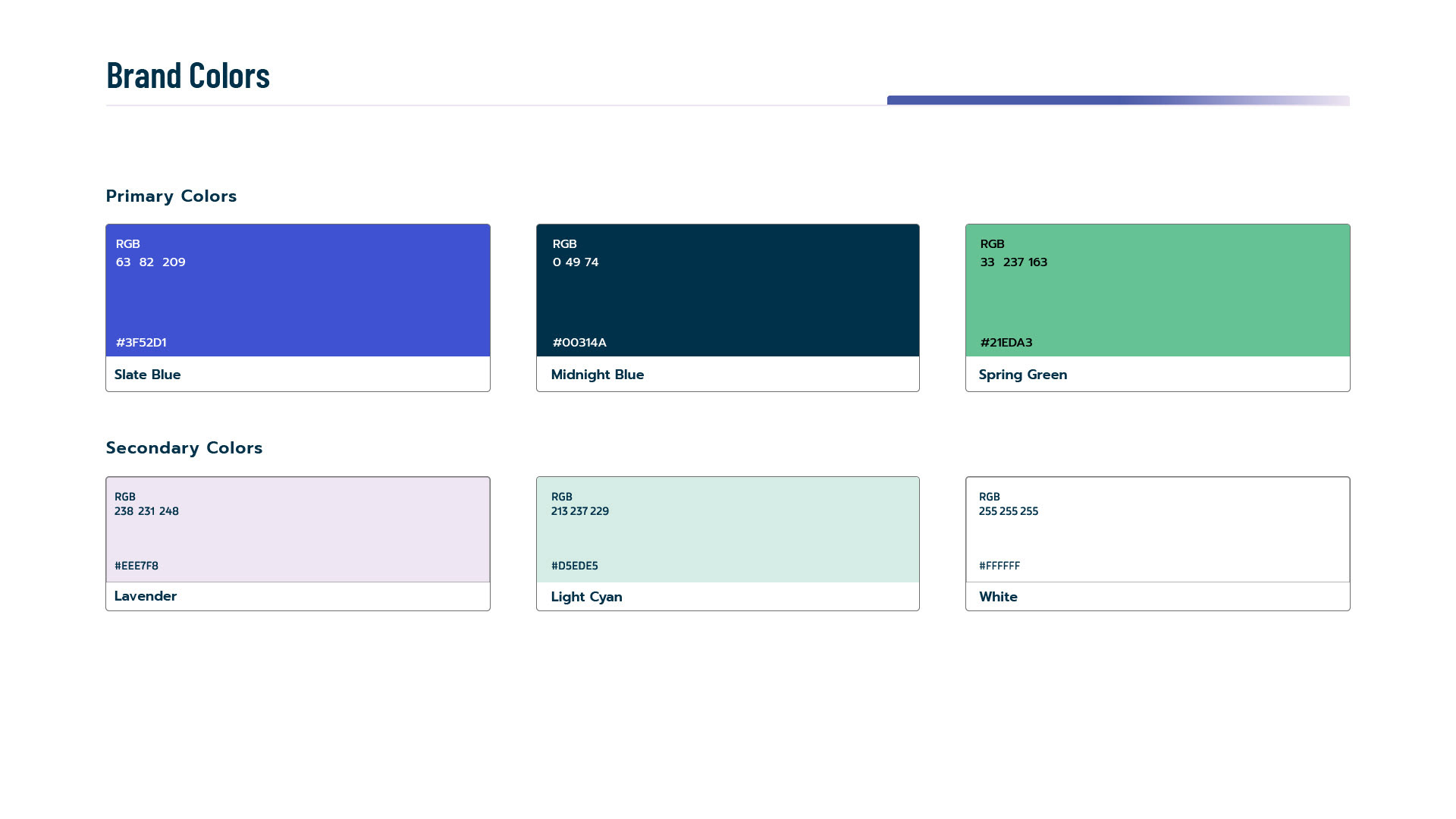The image size is (1456, 819).
Task: Click RGB value 63 82 209
Action: tap(151, 262)
